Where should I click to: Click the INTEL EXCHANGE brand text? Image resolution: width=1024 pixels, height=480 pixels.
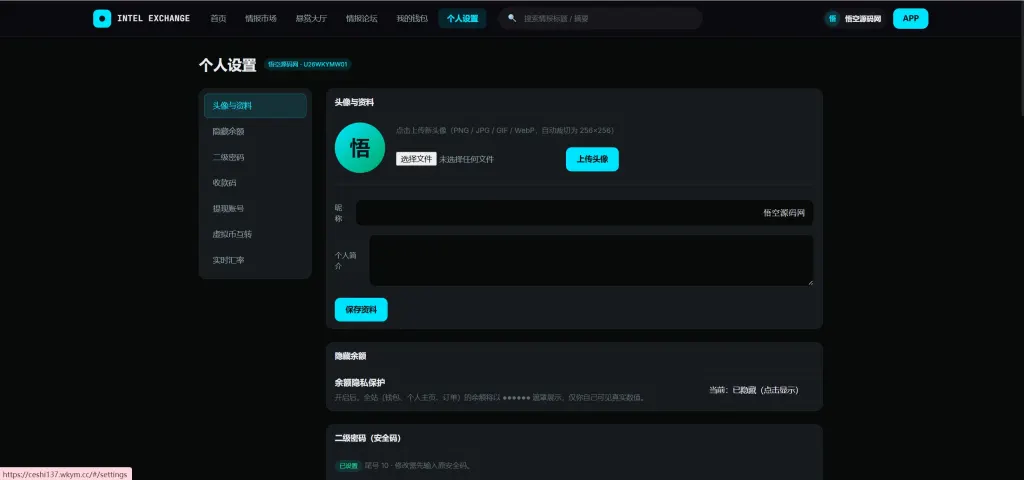(153, 18)
